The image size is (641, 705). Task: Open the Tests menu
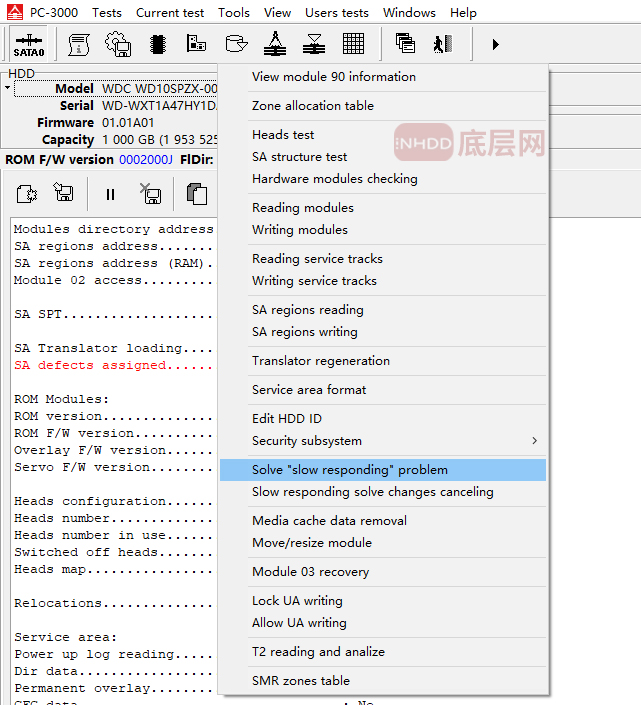tap(107, 13)
